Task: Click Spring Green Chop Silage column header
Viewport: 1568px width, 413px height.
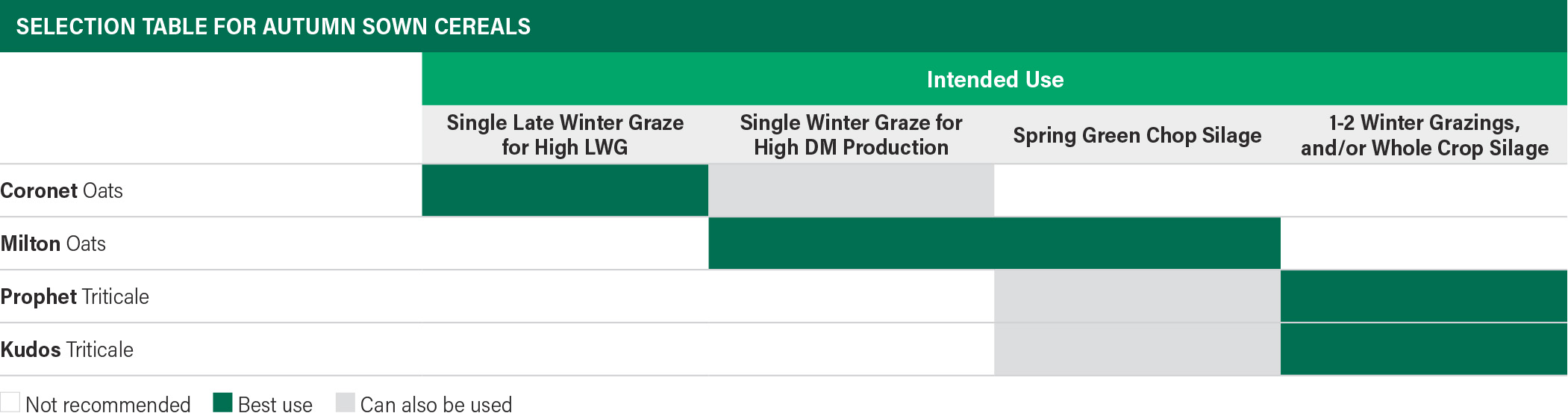Action: [1137, 134]
